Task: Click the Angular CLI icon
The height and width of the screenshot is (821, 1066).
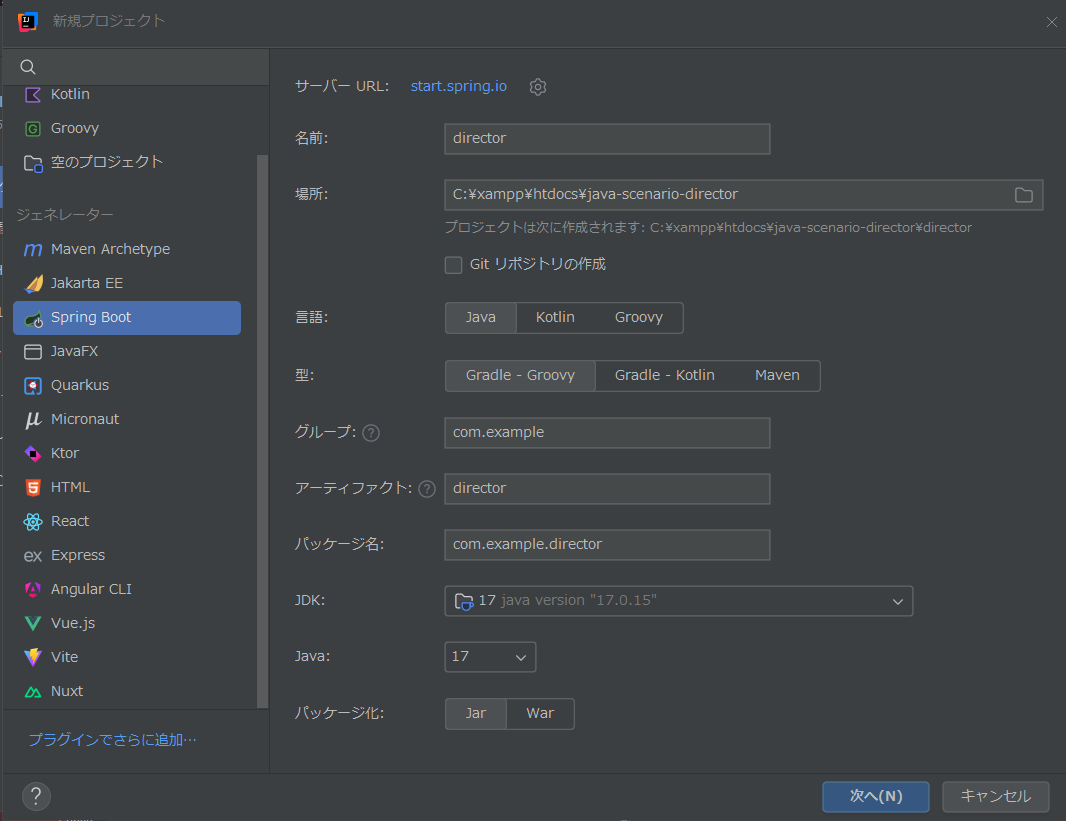Action: pos(33,589)
